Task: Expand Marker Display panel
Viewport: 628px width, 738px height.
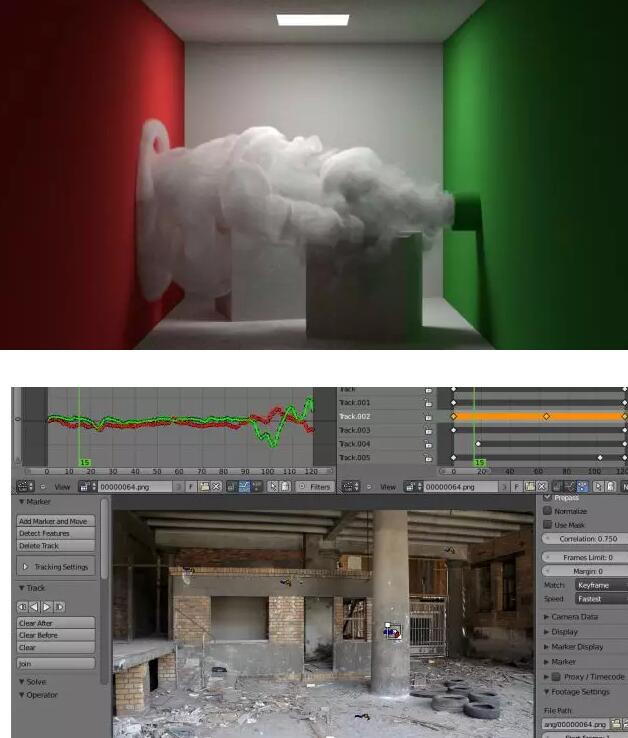Action: point(547,647)
